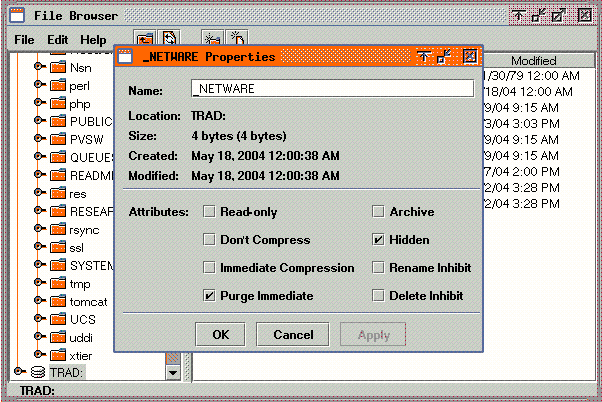Expand the php tree node
This screenshot has height=402, width=602.
tap(39, 102)
